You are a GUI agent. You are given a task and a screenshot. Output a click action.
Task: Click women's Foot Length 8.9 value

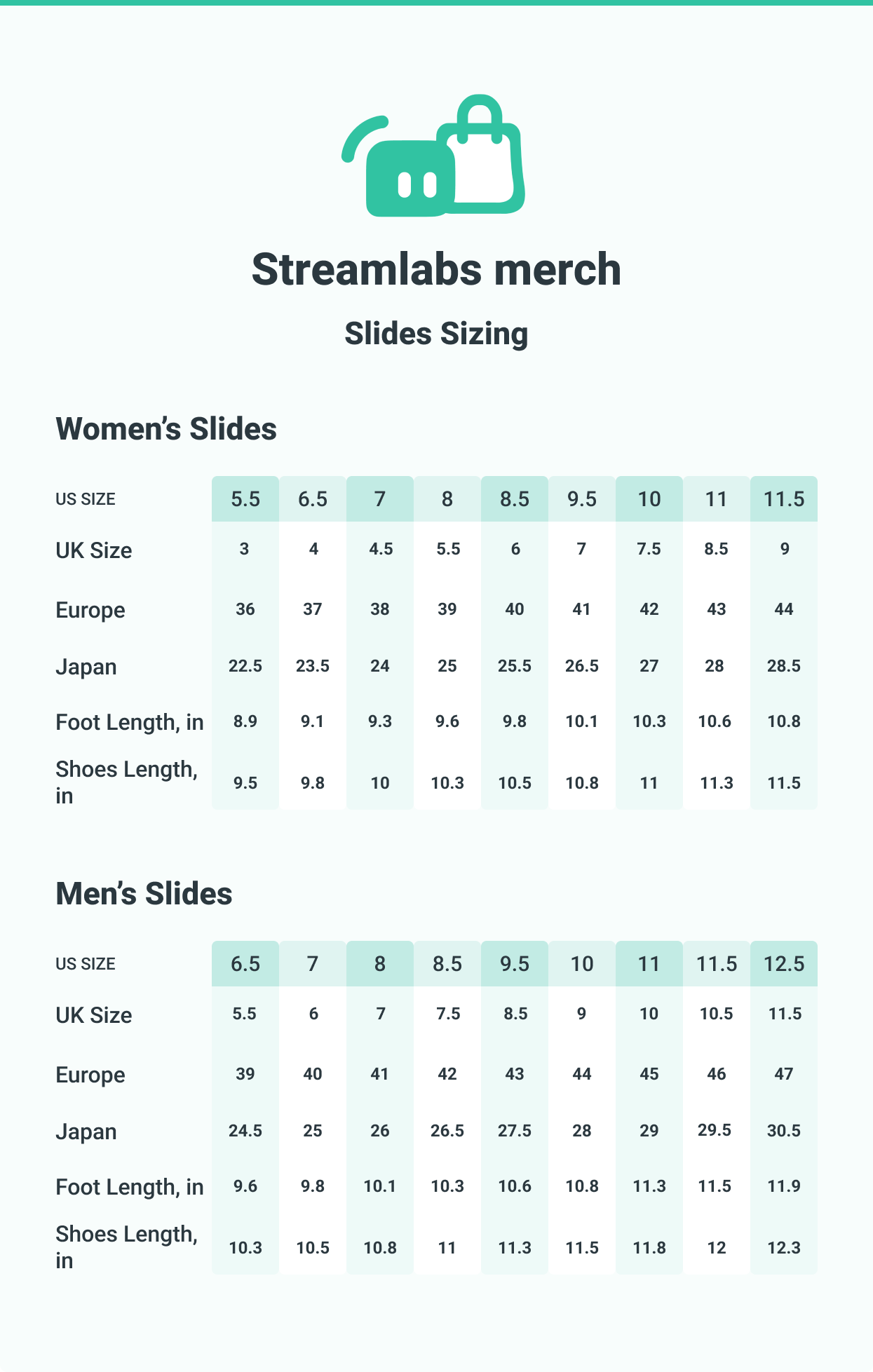[245, 721]
